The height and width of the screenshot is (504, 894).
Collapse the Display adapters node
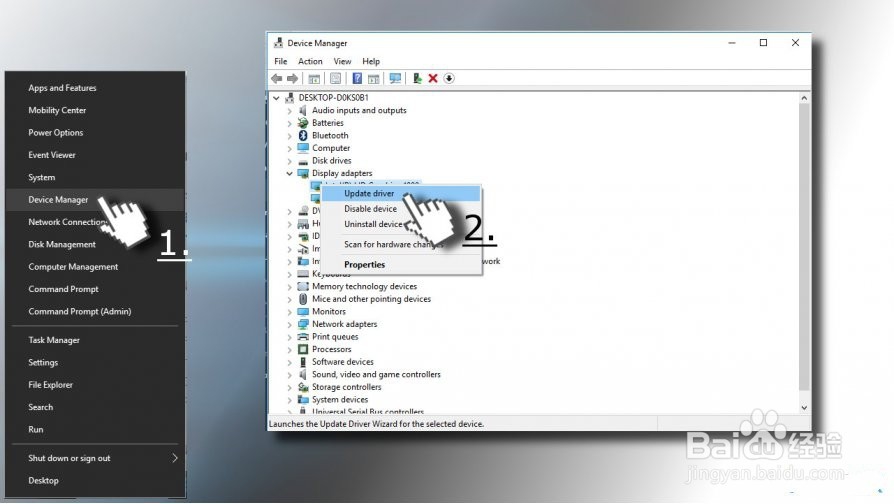coord(290,173)
